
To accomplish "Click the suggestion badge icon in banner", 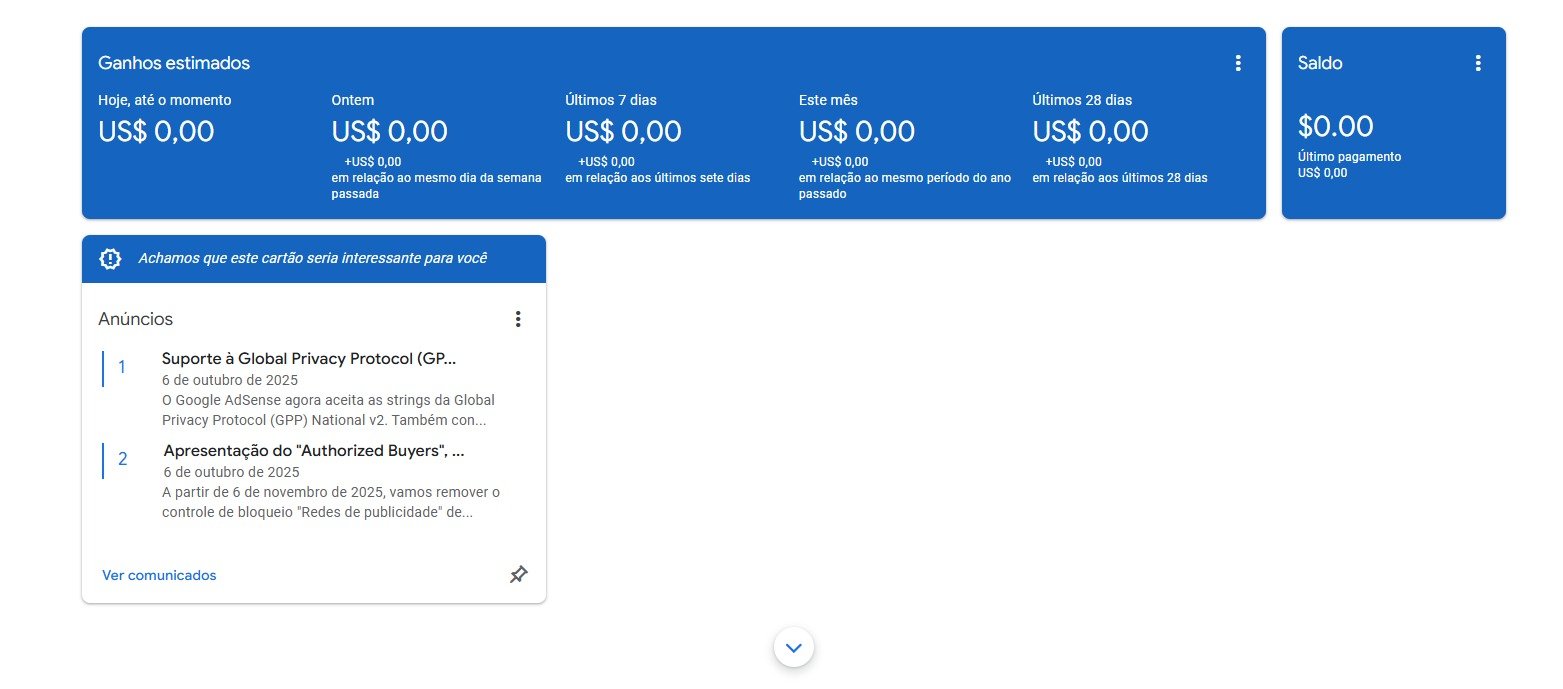I will tap(110, 259).
